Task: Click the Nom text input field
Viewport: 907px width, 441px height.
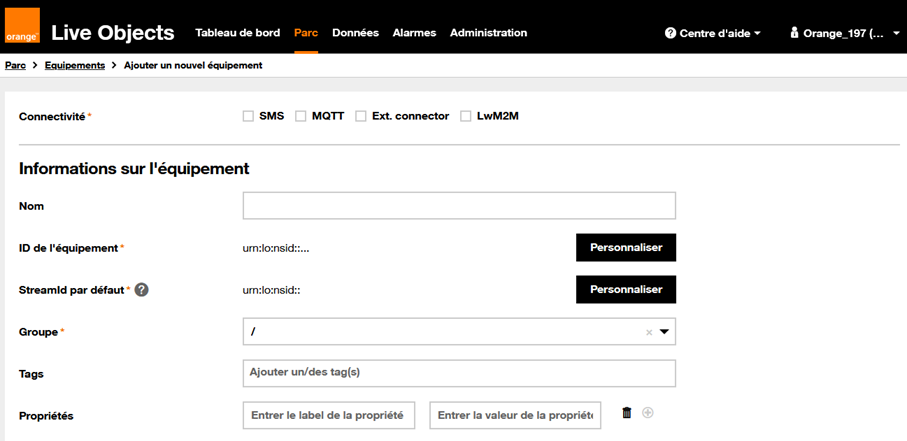Action: point(459,206)
